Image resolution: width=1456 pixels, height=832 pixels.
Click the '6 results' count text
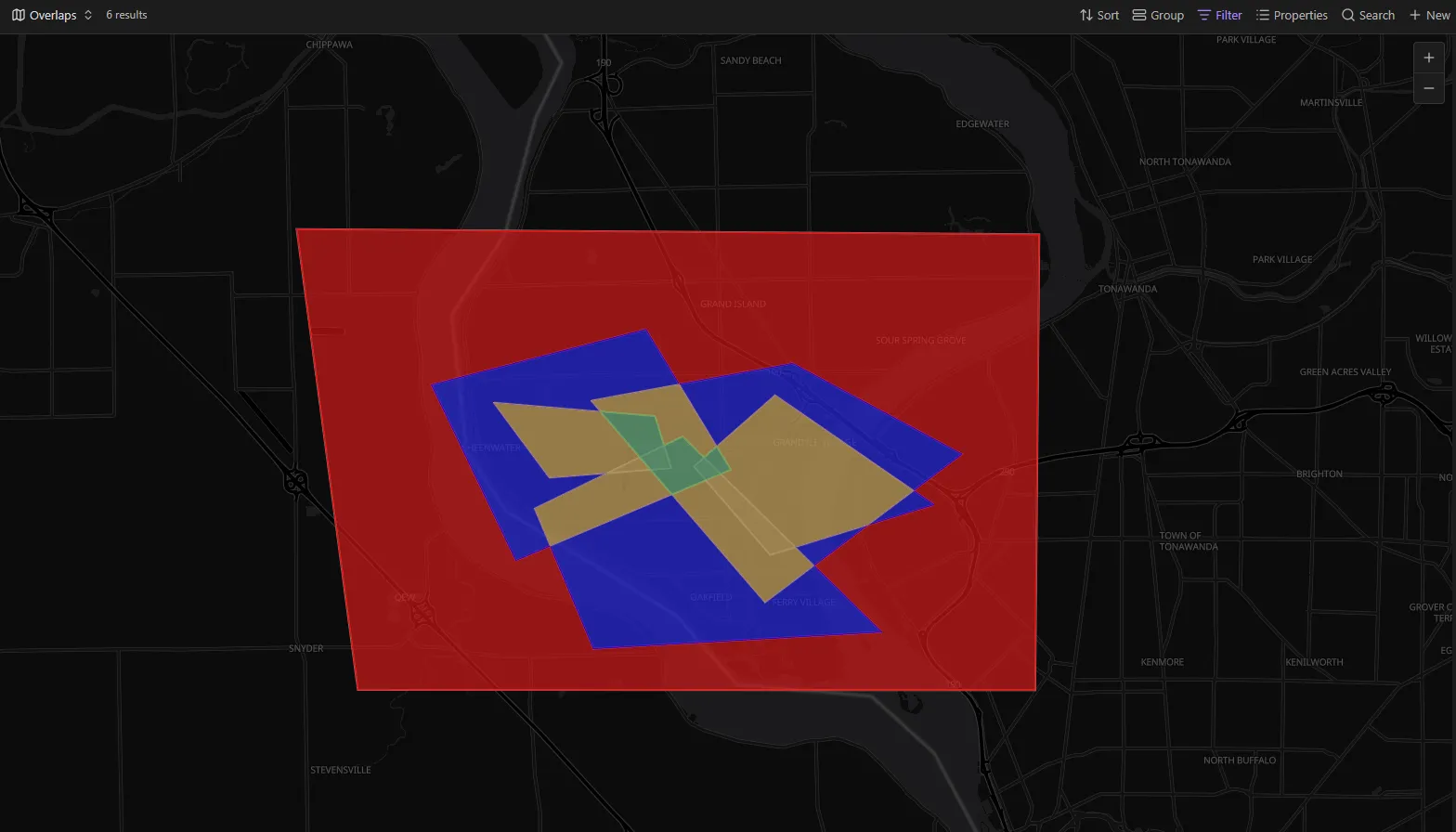[126, 15]
